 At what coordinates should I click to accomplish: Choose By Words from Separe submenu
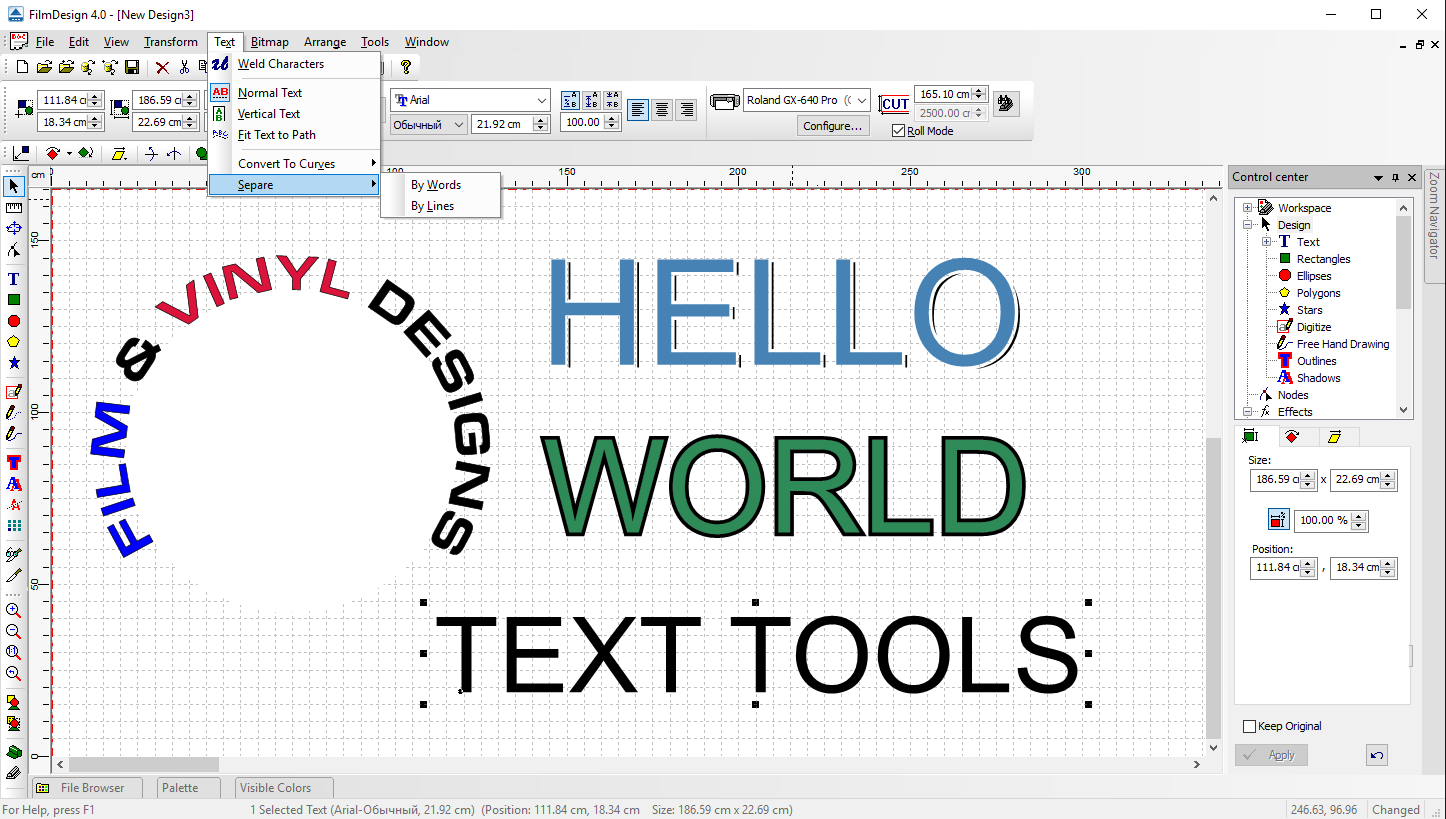436,185
